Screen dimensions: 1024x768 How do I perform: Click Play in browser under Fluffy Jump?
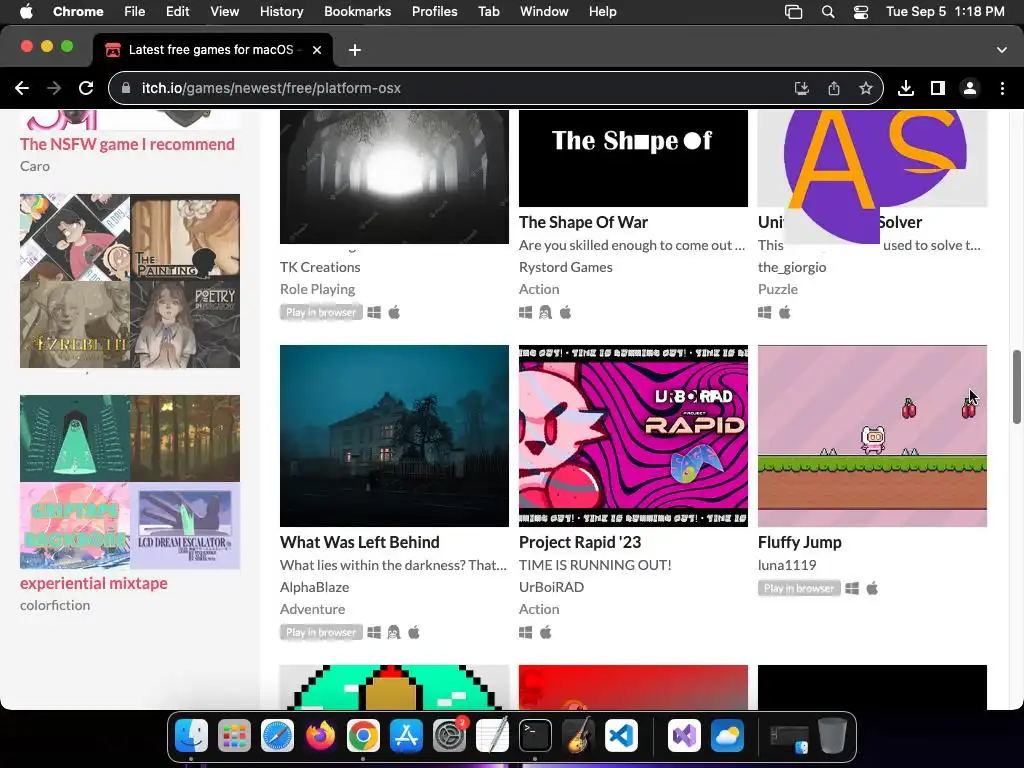[799, 588]
